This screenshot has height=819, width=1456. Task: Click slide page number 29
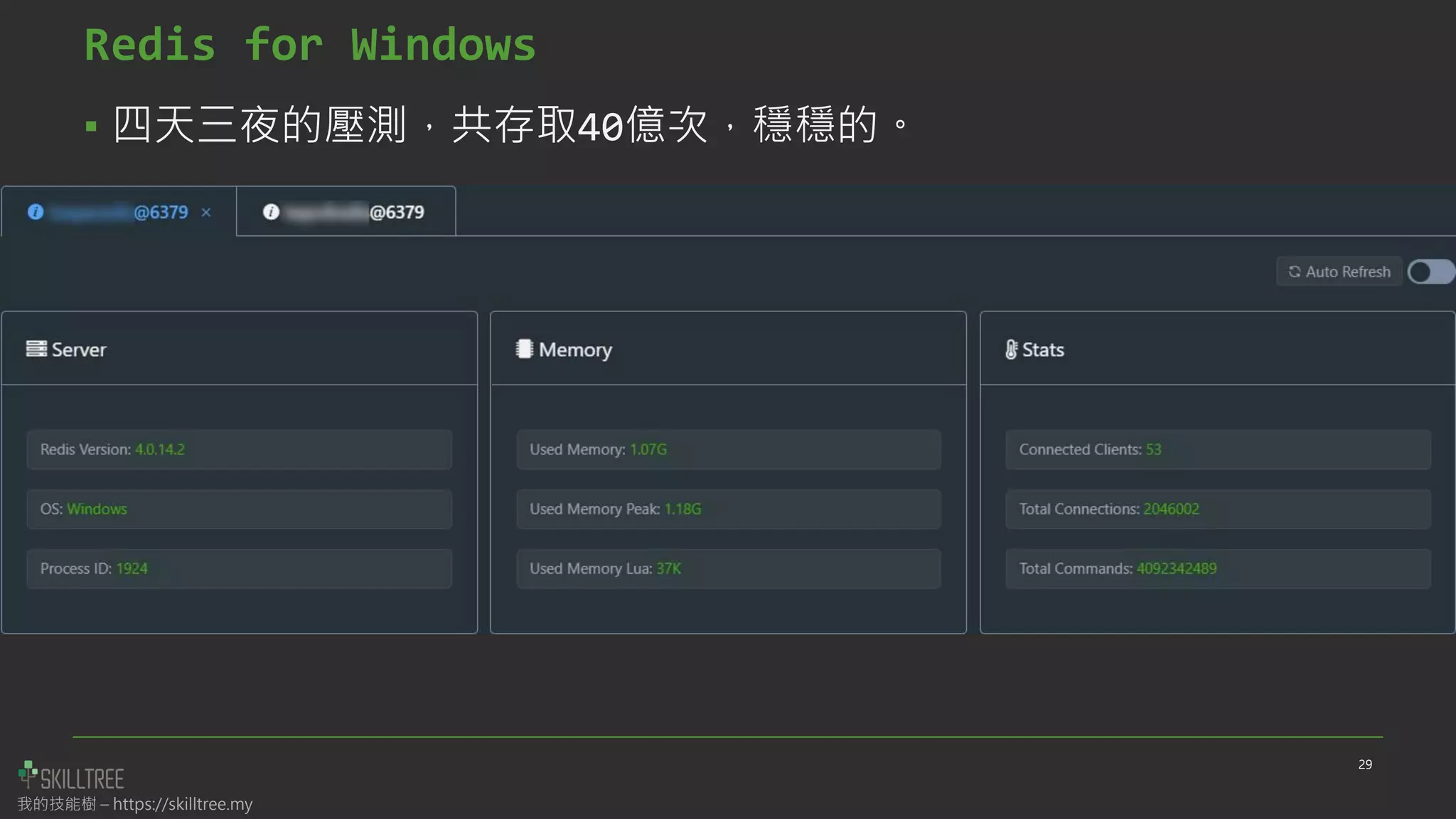[x=1365, y=764]
